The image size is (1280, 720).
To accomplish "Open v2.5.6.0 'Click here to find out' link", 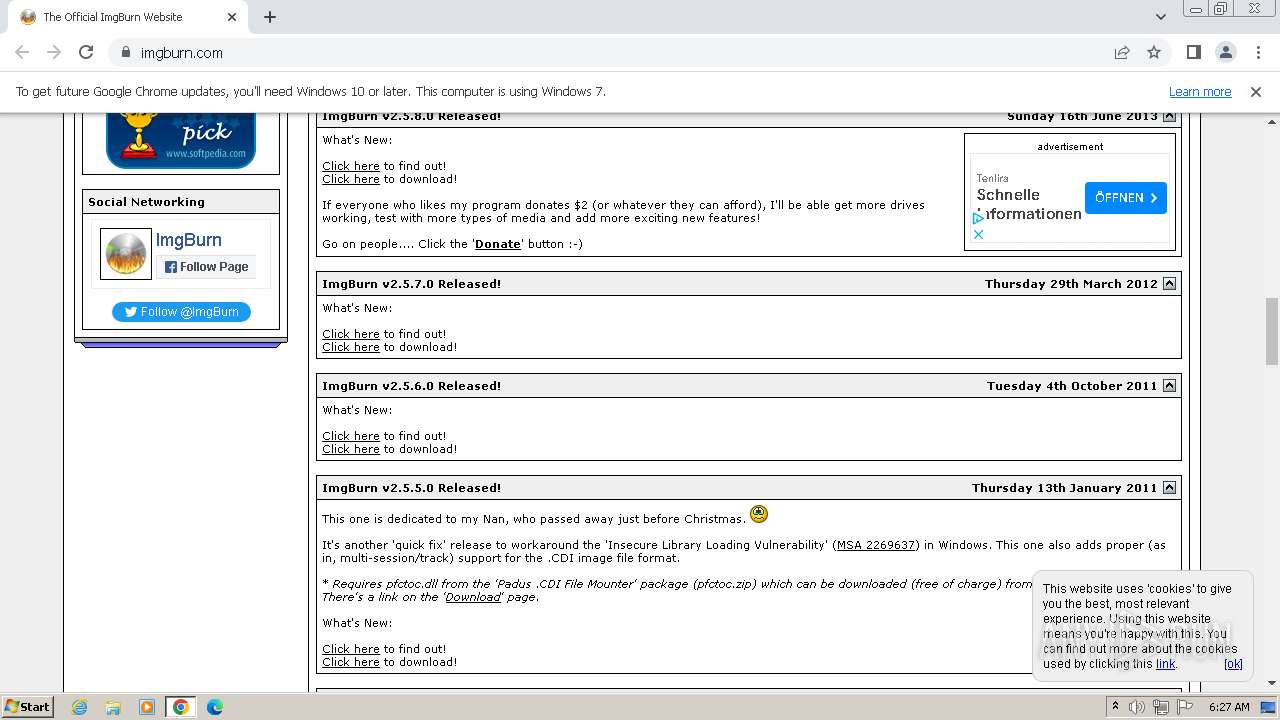I will point(351,436).
